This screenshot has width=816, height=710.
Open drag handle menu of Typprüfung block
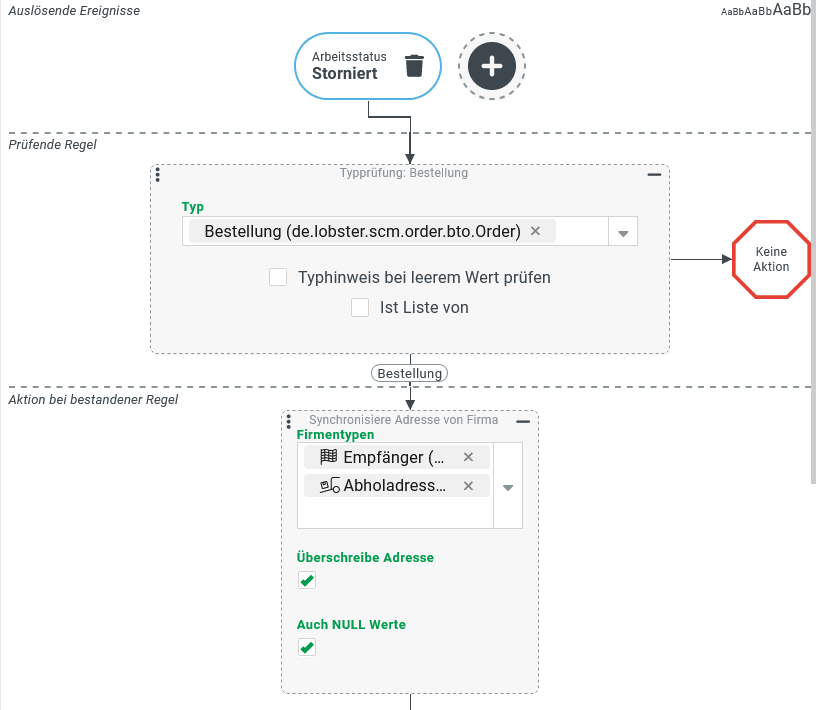[158, 175]
